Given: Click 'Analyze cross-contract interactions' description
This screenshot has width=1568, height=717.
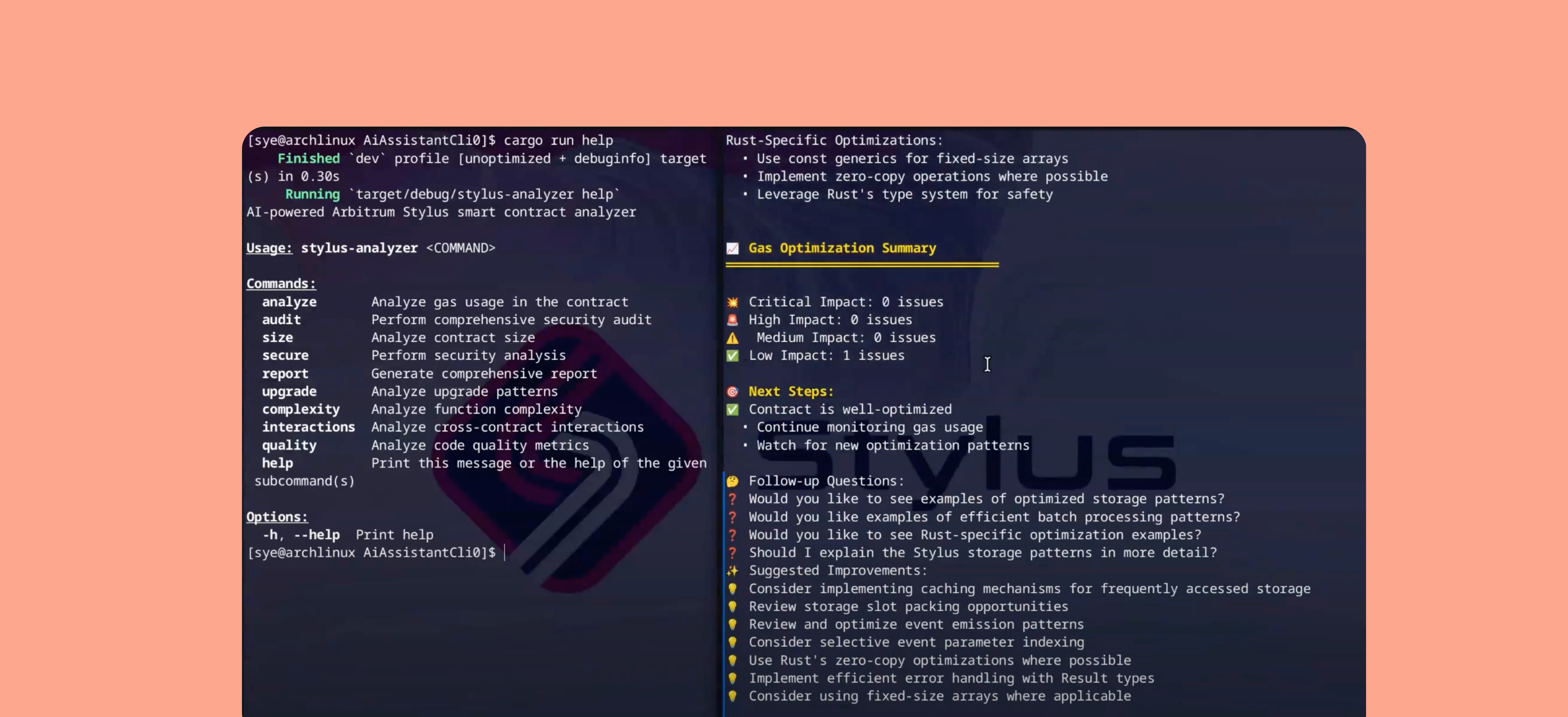Looking at the screenshot, I should coord(508,428).
